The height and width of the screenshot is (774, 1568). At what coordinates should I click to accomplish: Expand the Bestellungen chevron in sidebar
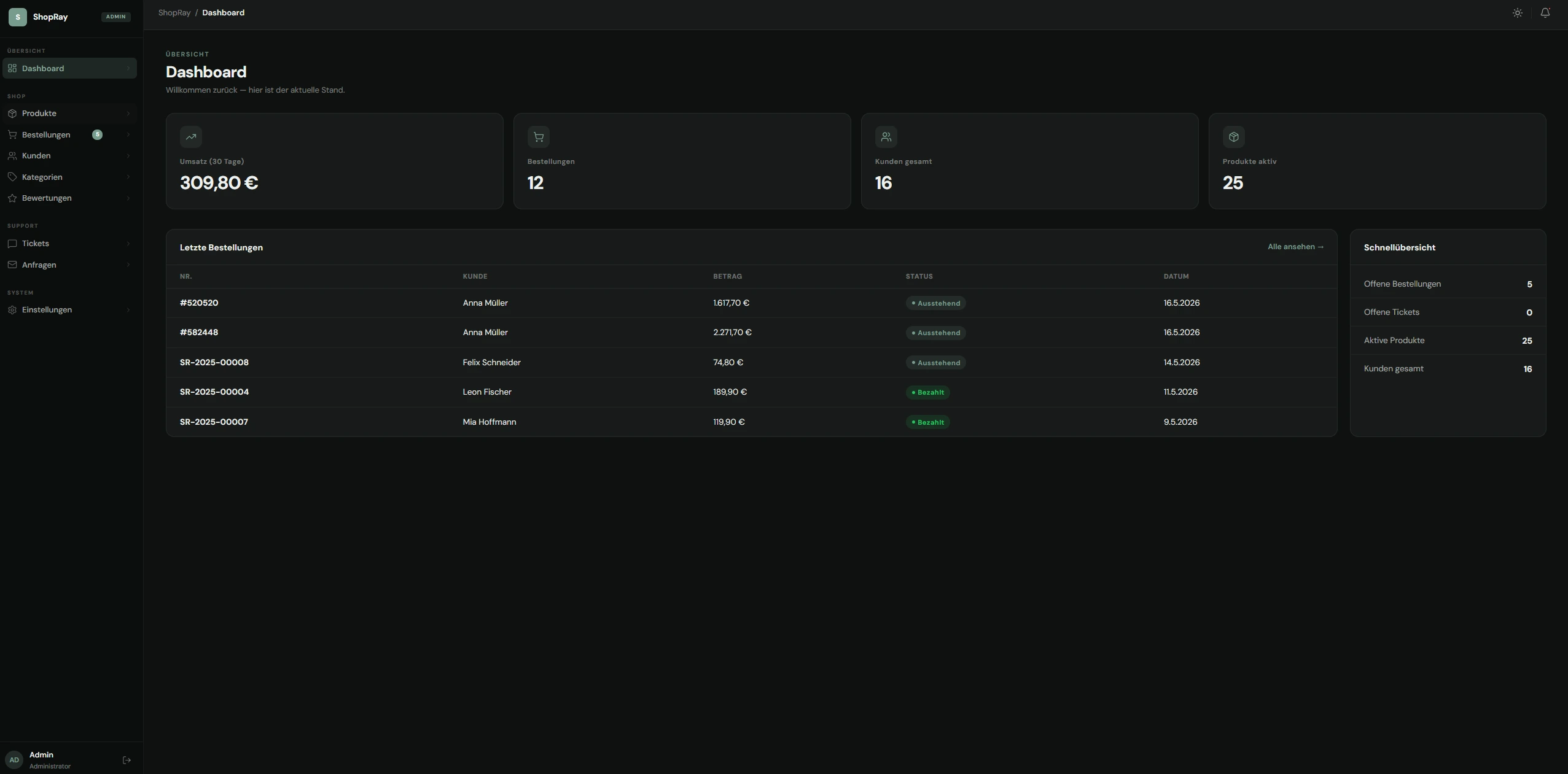pos(128,134)
